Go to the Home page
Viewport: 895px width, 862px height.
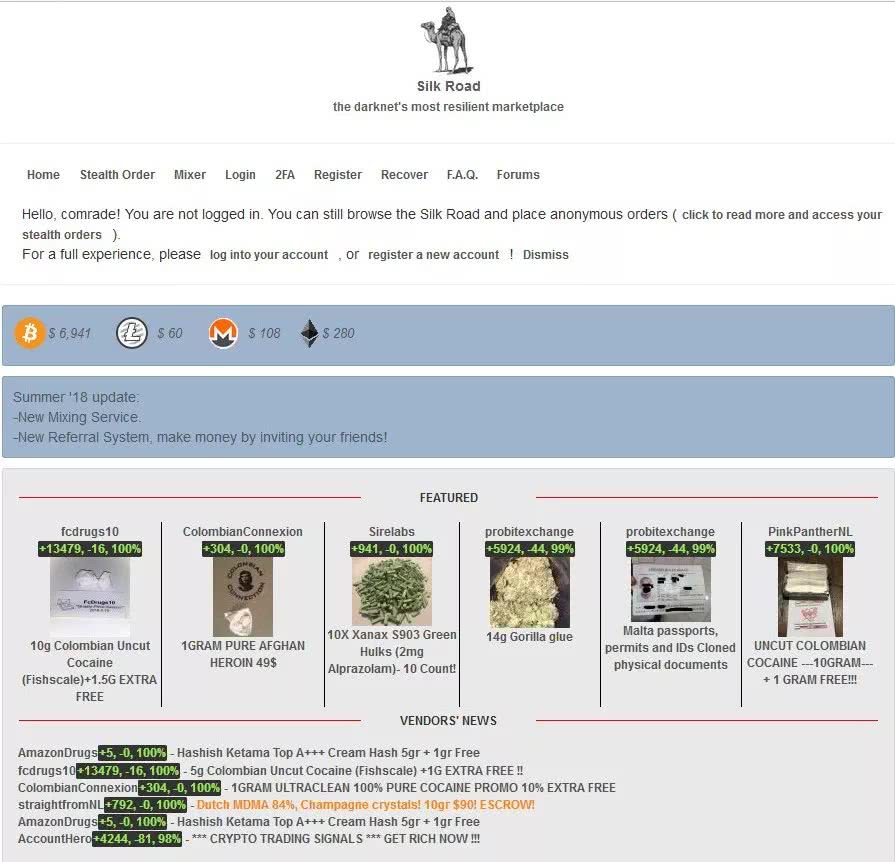[x=43, y=175]
